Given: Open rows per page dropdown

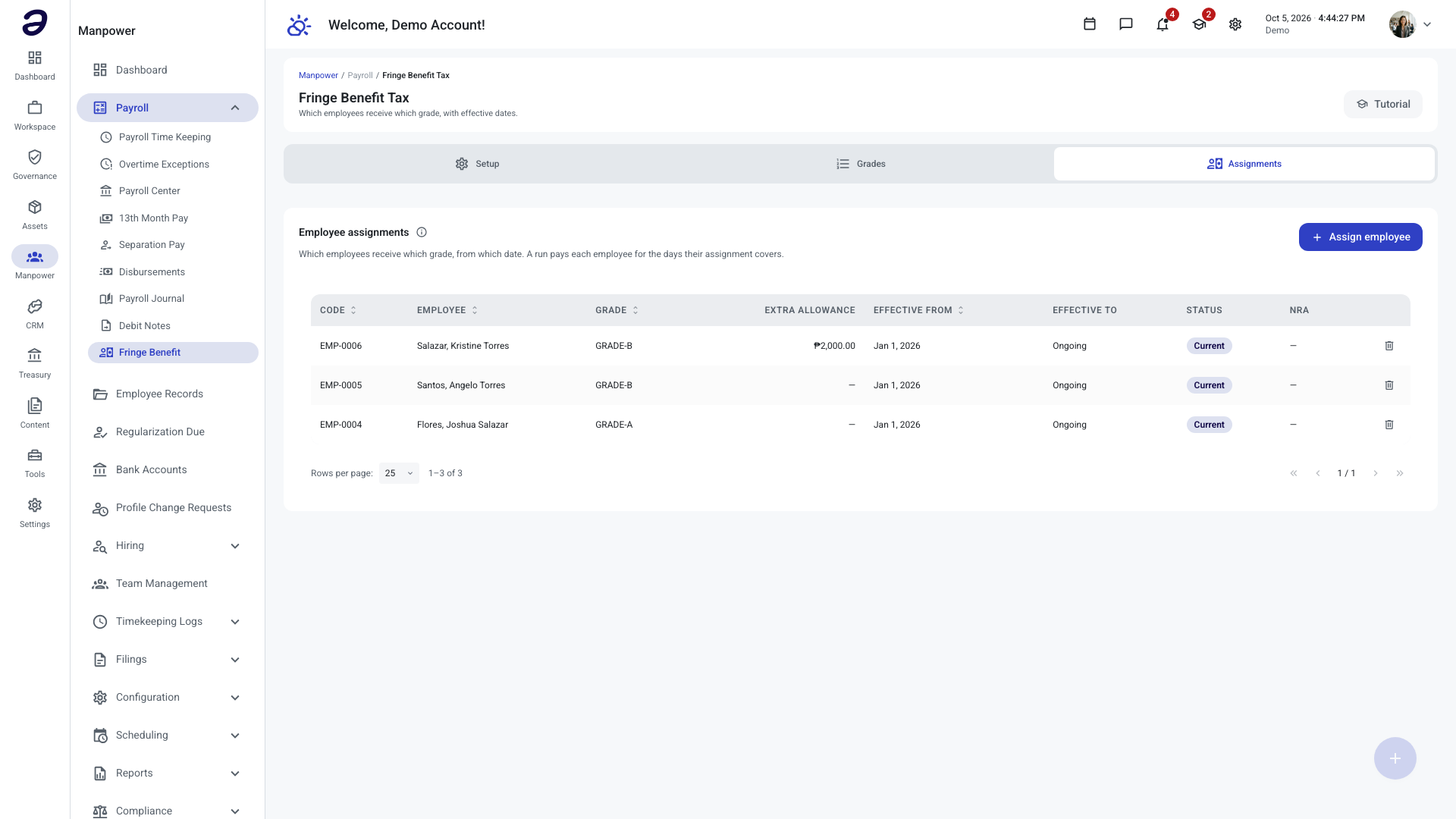Looking at the screenshot, I should point(399,473).
